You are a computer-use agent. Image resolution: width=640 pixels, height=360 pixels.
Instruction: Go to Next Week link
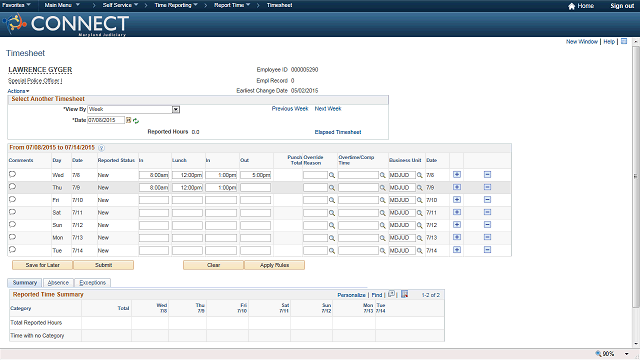(328, 109)
